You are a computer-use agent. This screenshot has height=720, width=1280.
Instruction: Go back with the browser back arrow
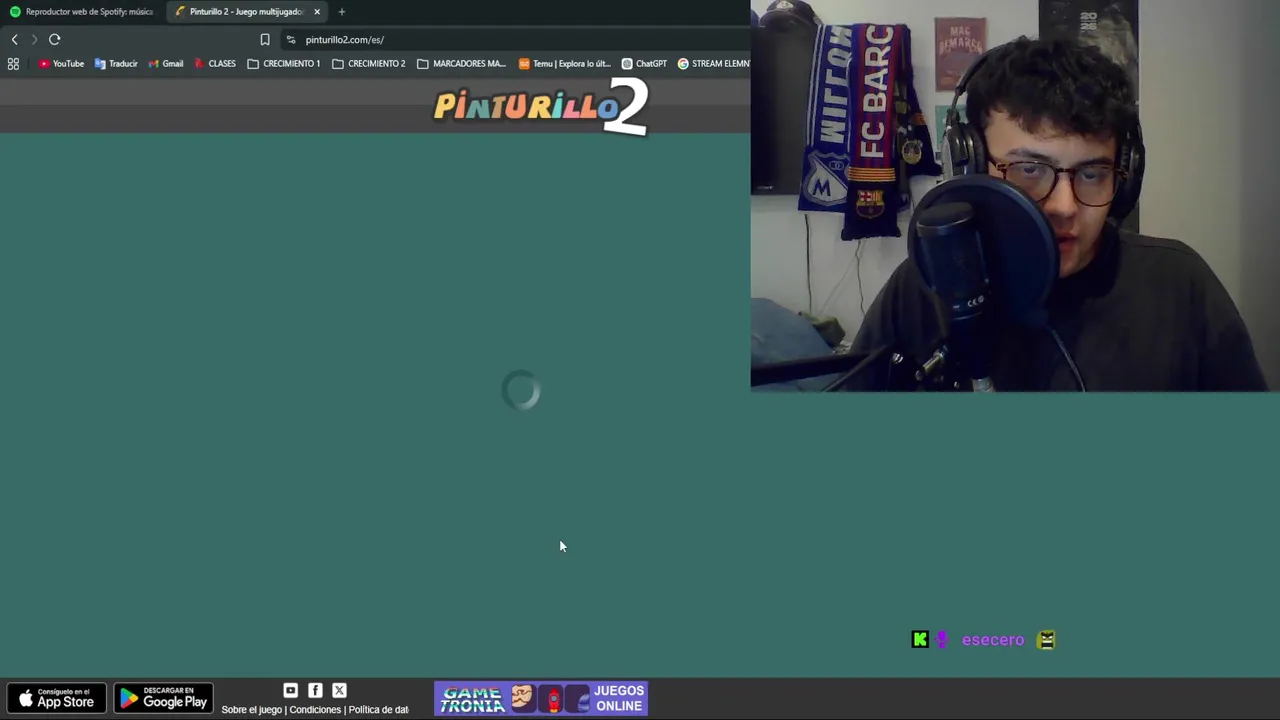pyautogui.click(x=14, y=39)
